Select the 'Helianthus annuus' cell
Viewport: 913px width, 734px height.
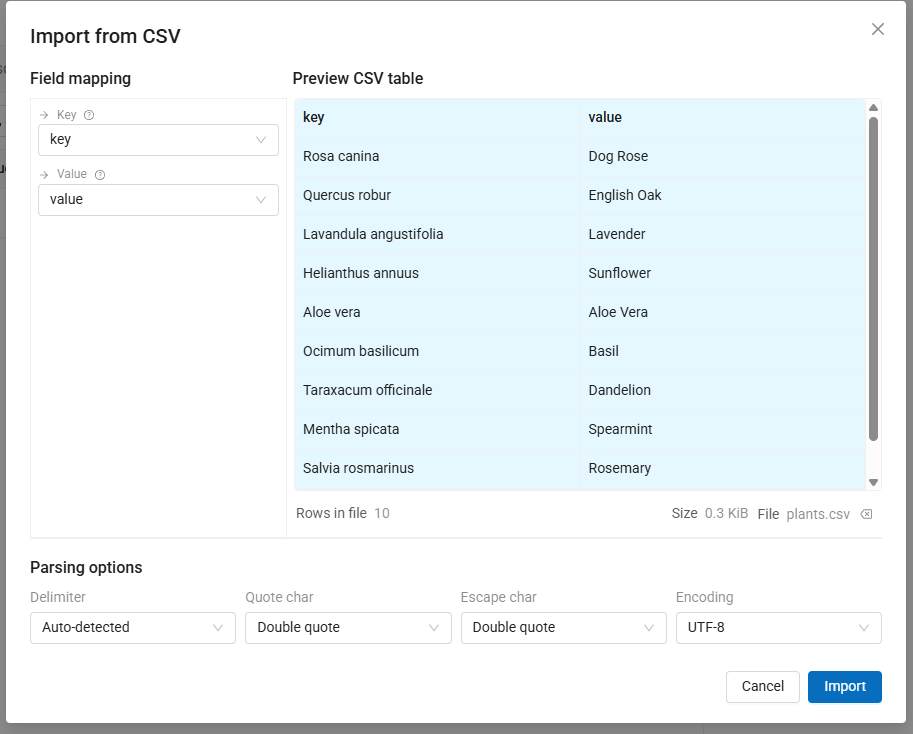click(437, 274)
